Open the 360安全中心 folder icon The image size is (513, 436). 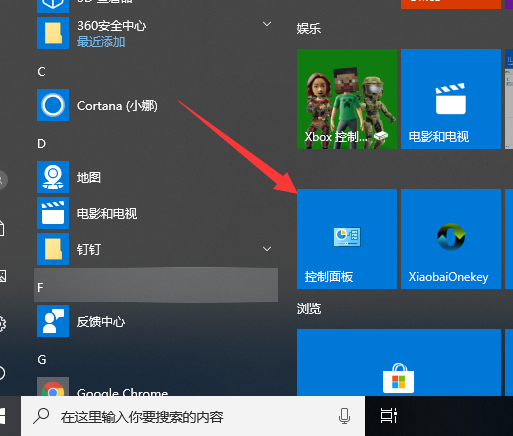53,33
